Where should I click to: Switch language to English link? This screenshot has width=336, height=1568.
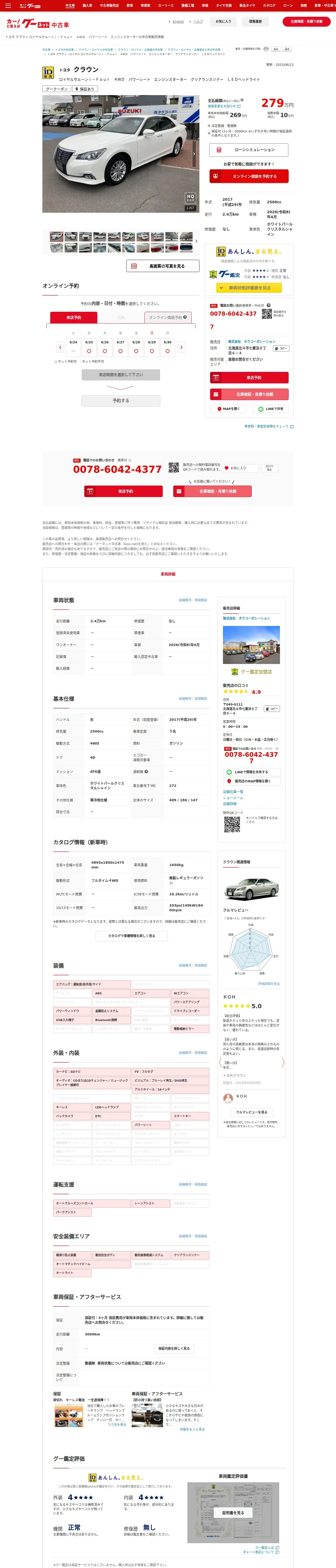point(178,21)
